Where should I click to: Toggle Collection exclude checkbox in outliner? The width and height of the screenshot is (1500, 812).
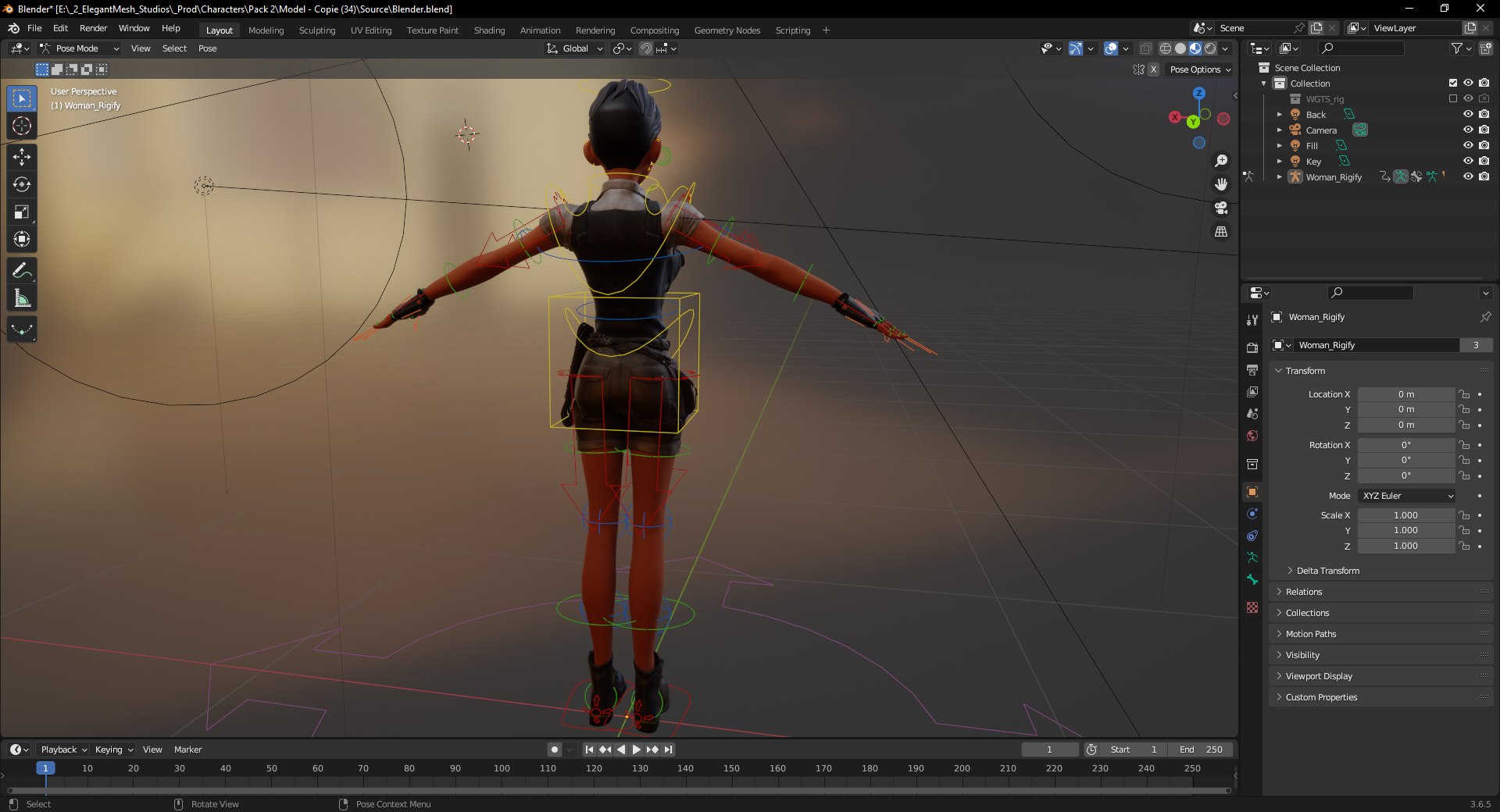pyautogui.click(x=1453, y=83)
